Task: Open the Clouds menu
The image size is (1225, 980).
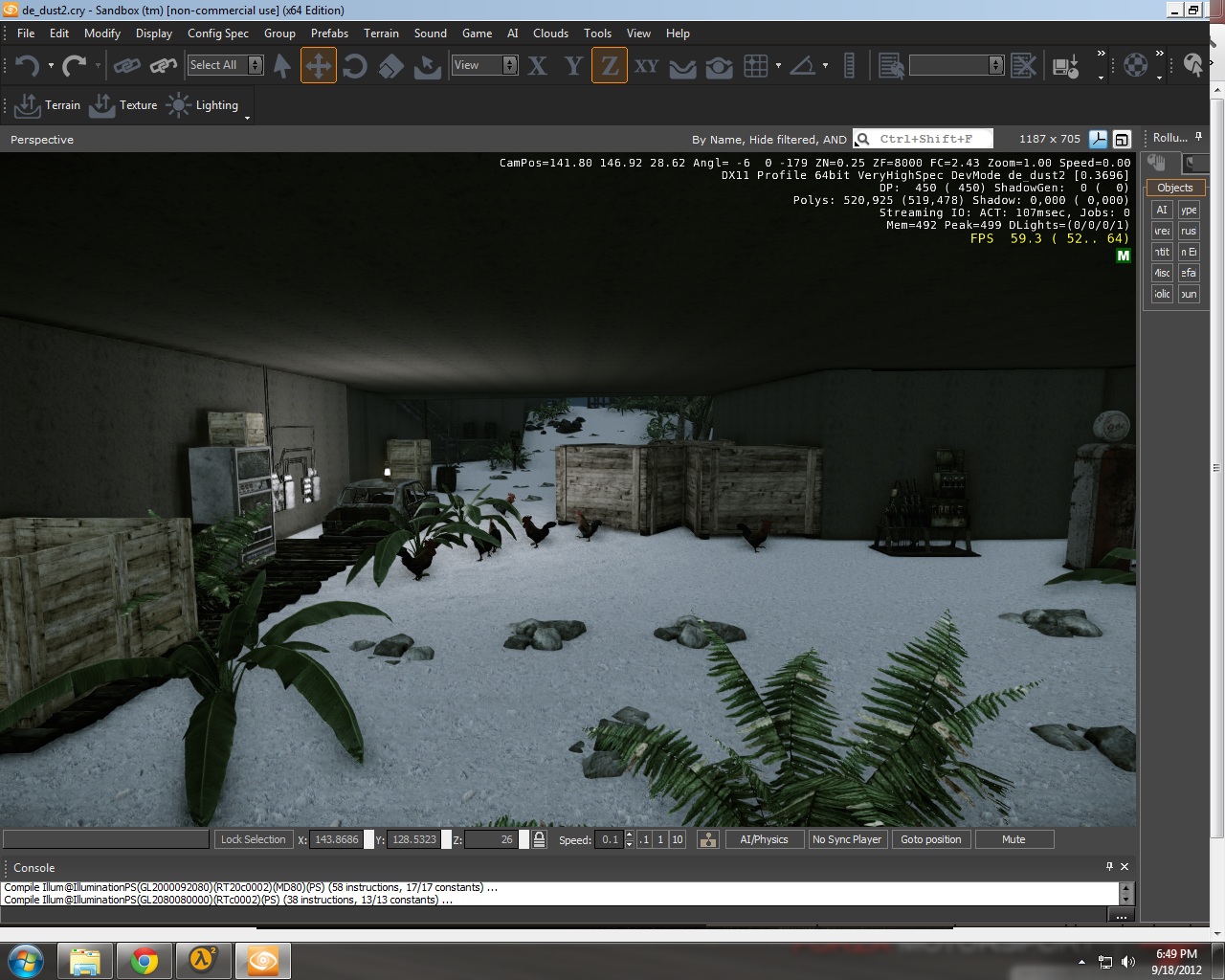Action: (x=550, y=33)
